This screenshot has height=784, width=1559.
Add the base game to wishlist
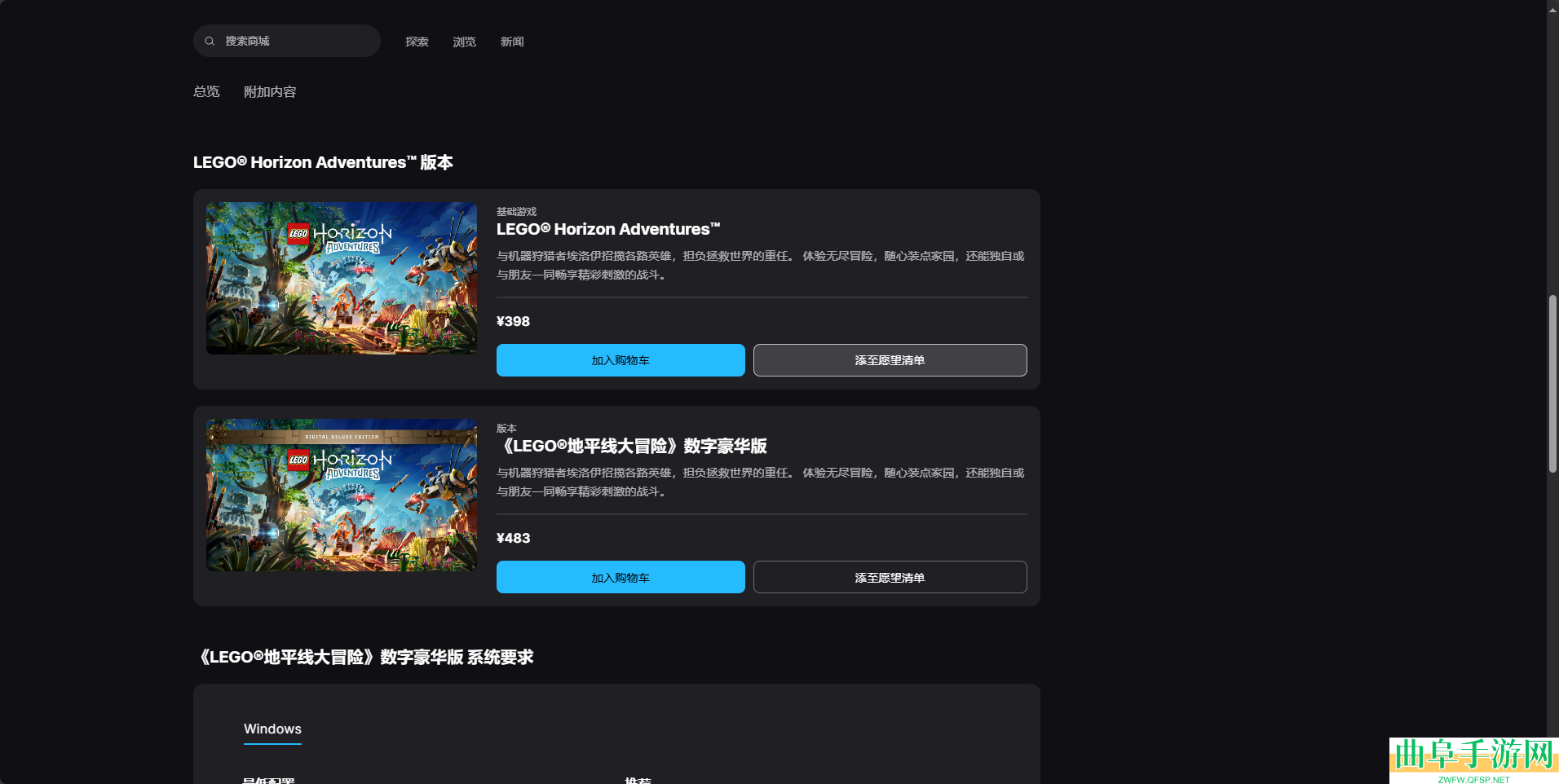(890, 359)
